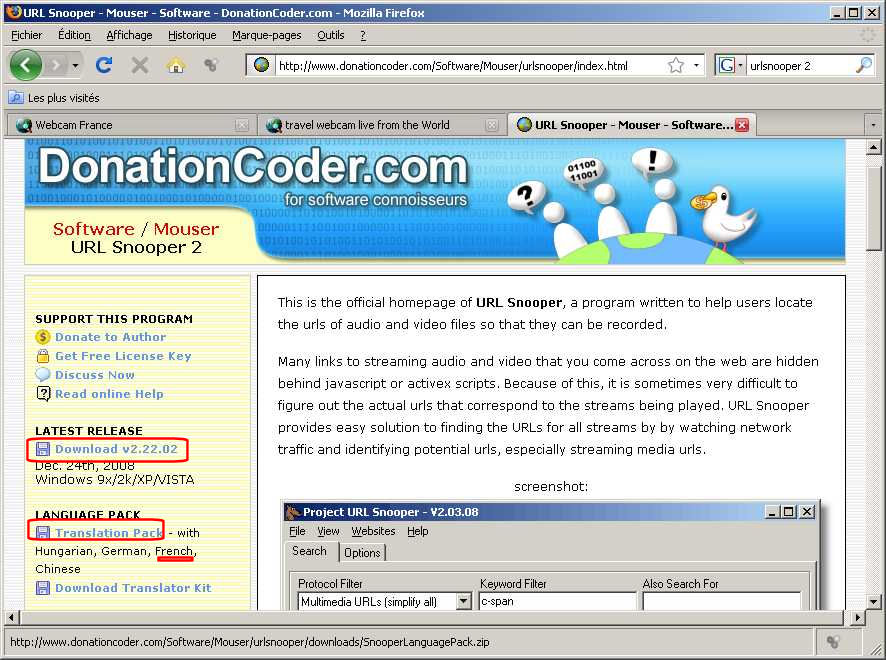Close the URL Snooper tab with red X

coord(742,125)
